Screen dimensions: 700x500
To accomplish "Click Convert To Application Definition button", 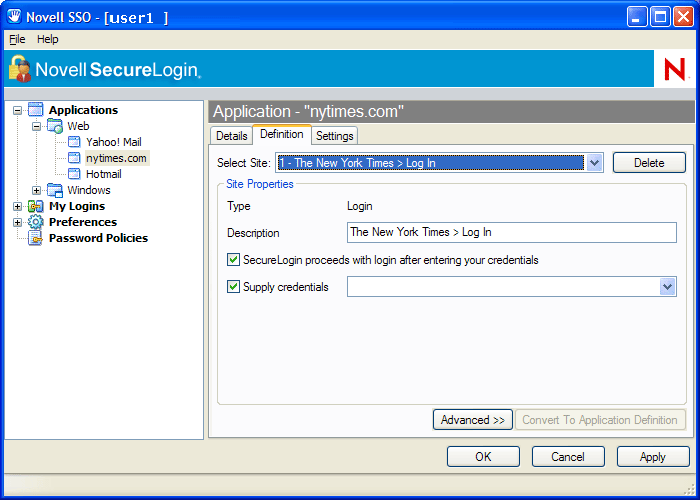I will point(600,420).
